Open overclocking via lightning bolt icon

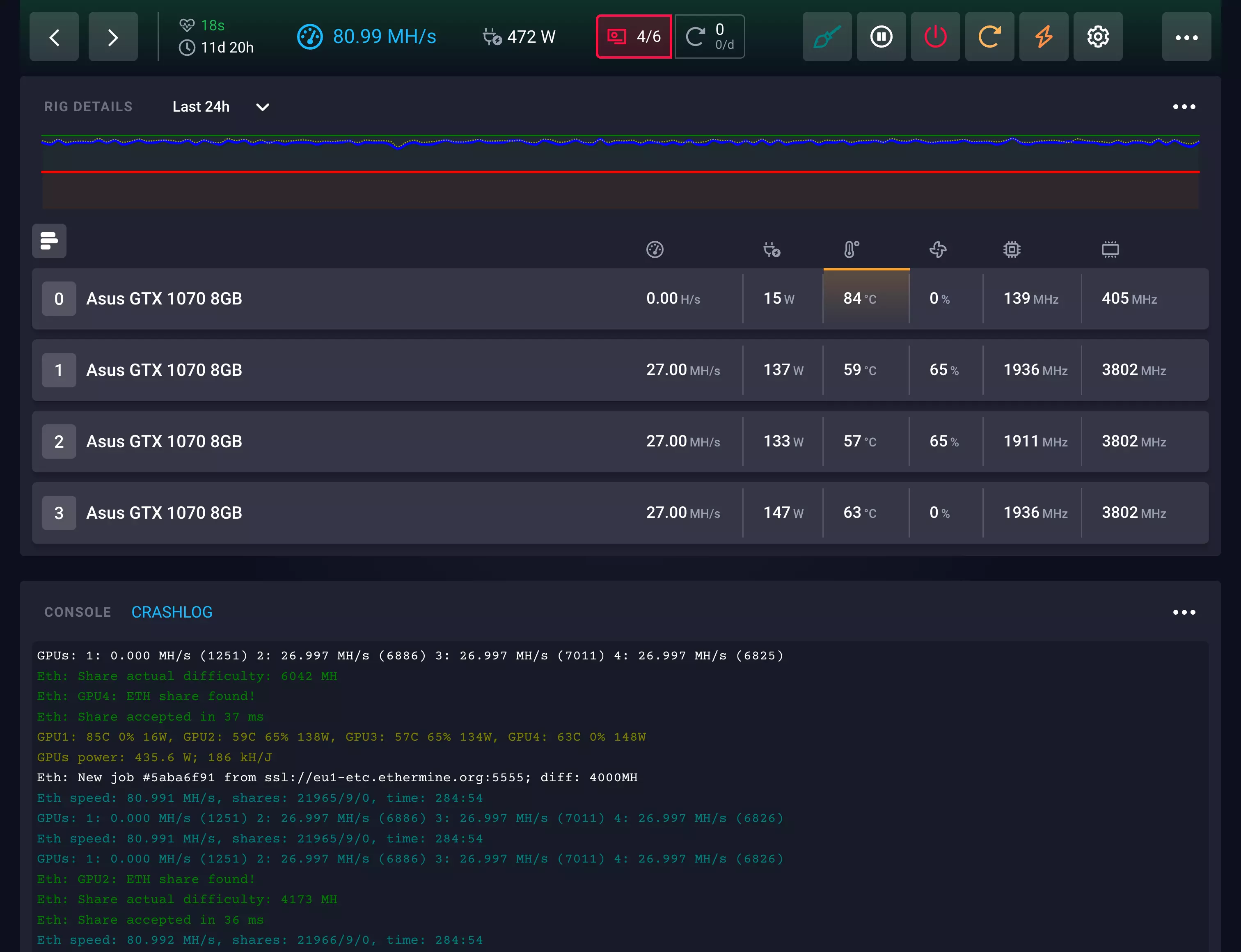coord(1043,37)
